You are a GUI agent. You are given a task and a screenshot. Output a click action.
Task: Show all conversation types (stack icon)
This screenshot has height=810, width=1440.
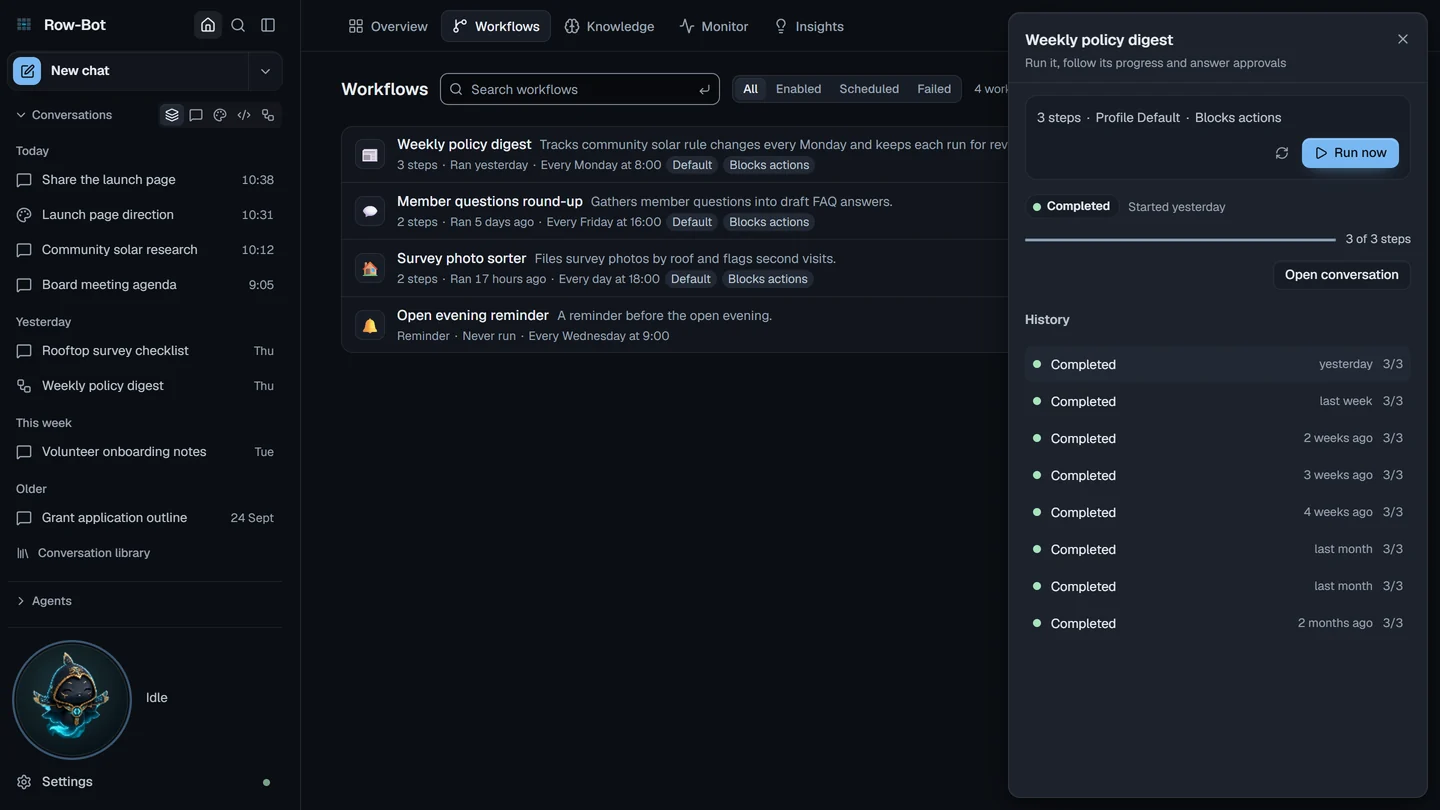tap(172, 115)
